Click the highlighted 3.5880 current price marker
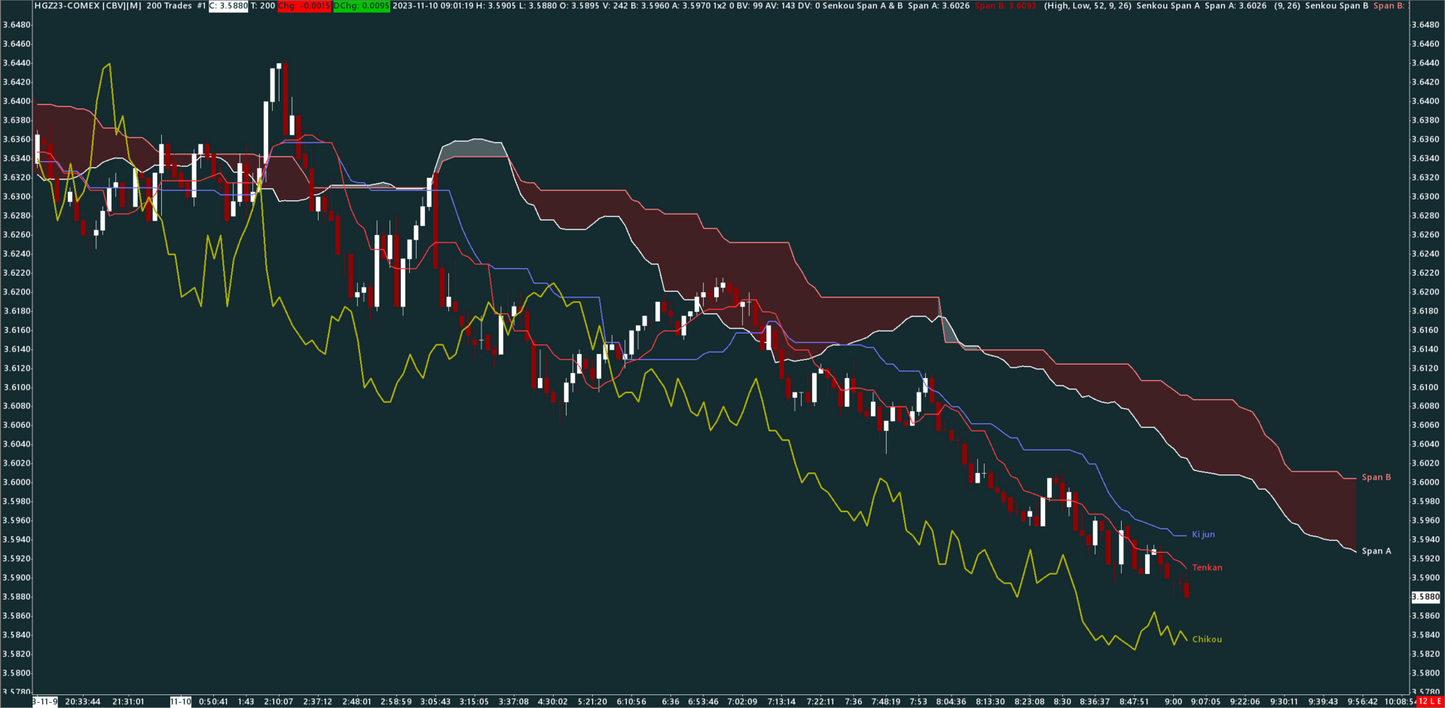This screenshot has width=1445, height=708. coord(1424,597)
